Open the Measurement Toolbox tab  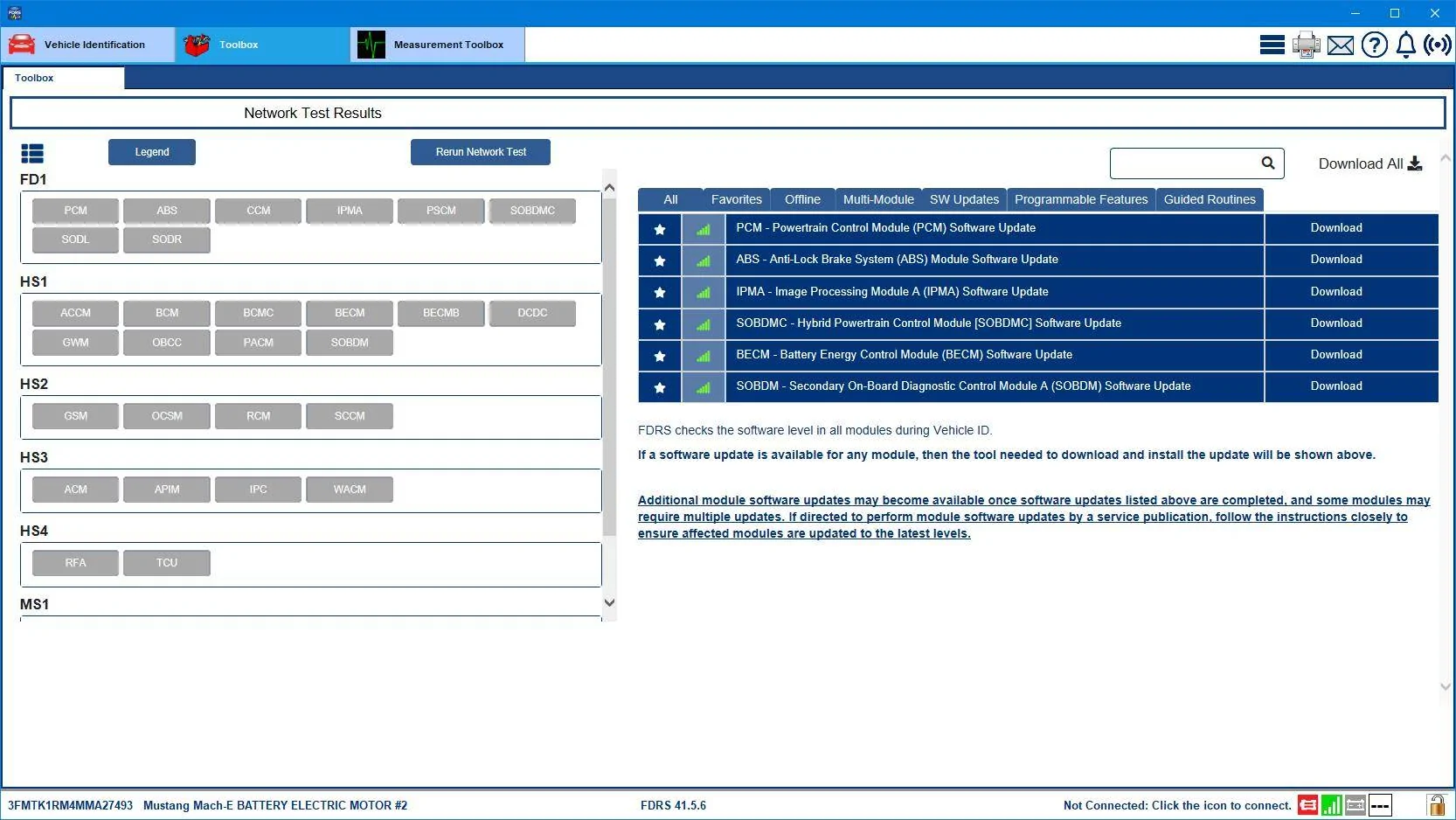(x=438, y=45)
